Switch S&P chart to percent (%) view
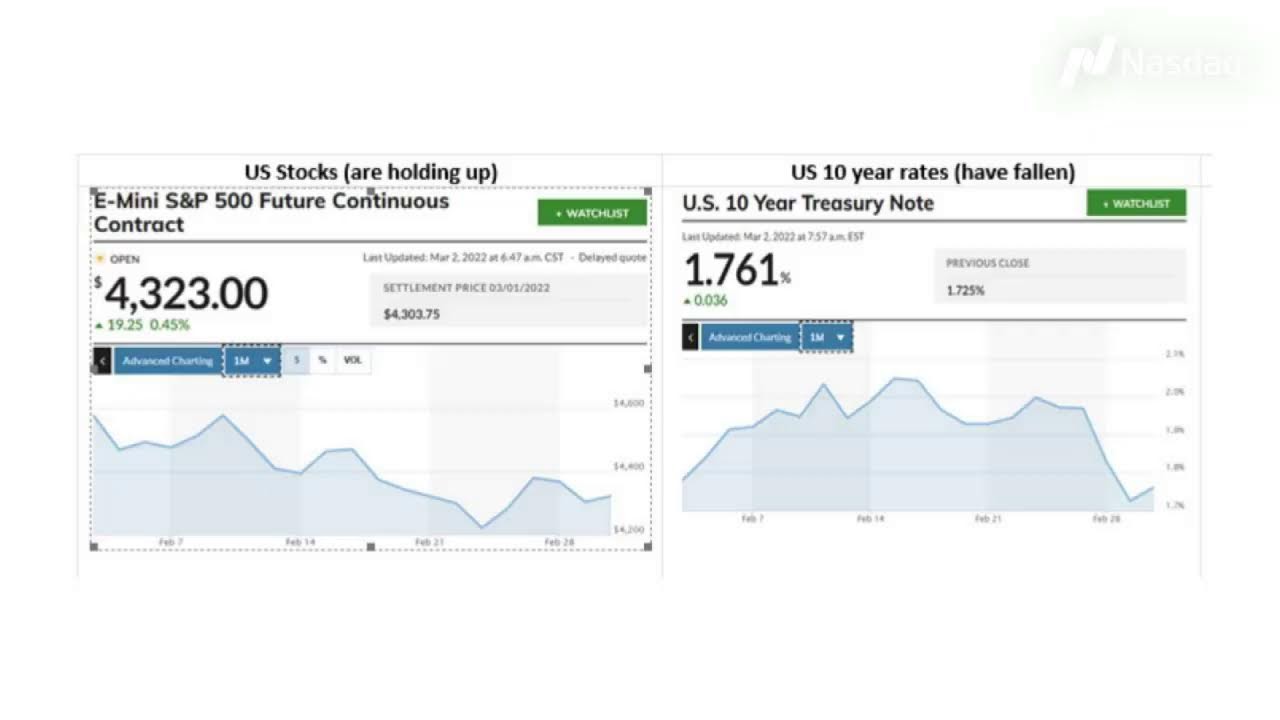Image resolution: width=1280 pixels, height=720 pixels. 322,360
